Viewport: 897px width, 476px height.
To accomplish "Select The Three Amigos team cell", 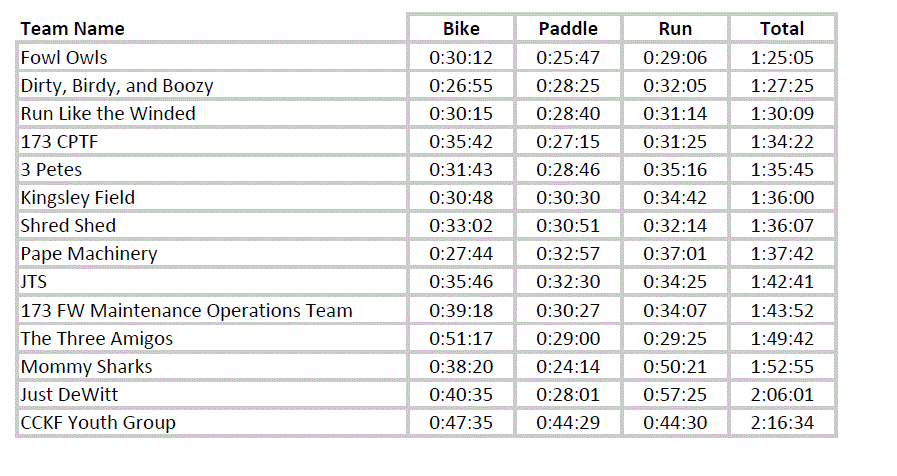I will click(96, 338).
